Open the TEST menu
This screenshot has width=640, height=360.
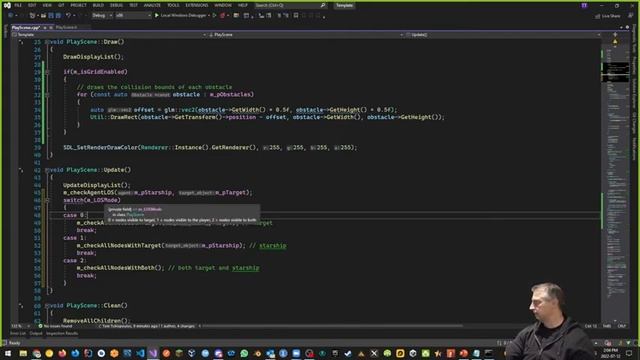[133, 5]
